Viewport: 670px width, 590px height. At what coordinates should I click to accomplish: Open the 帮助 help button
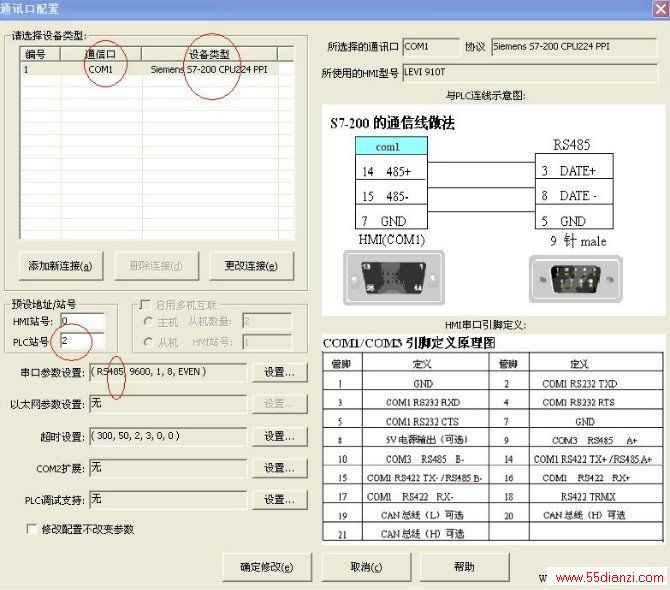point(464,567)
